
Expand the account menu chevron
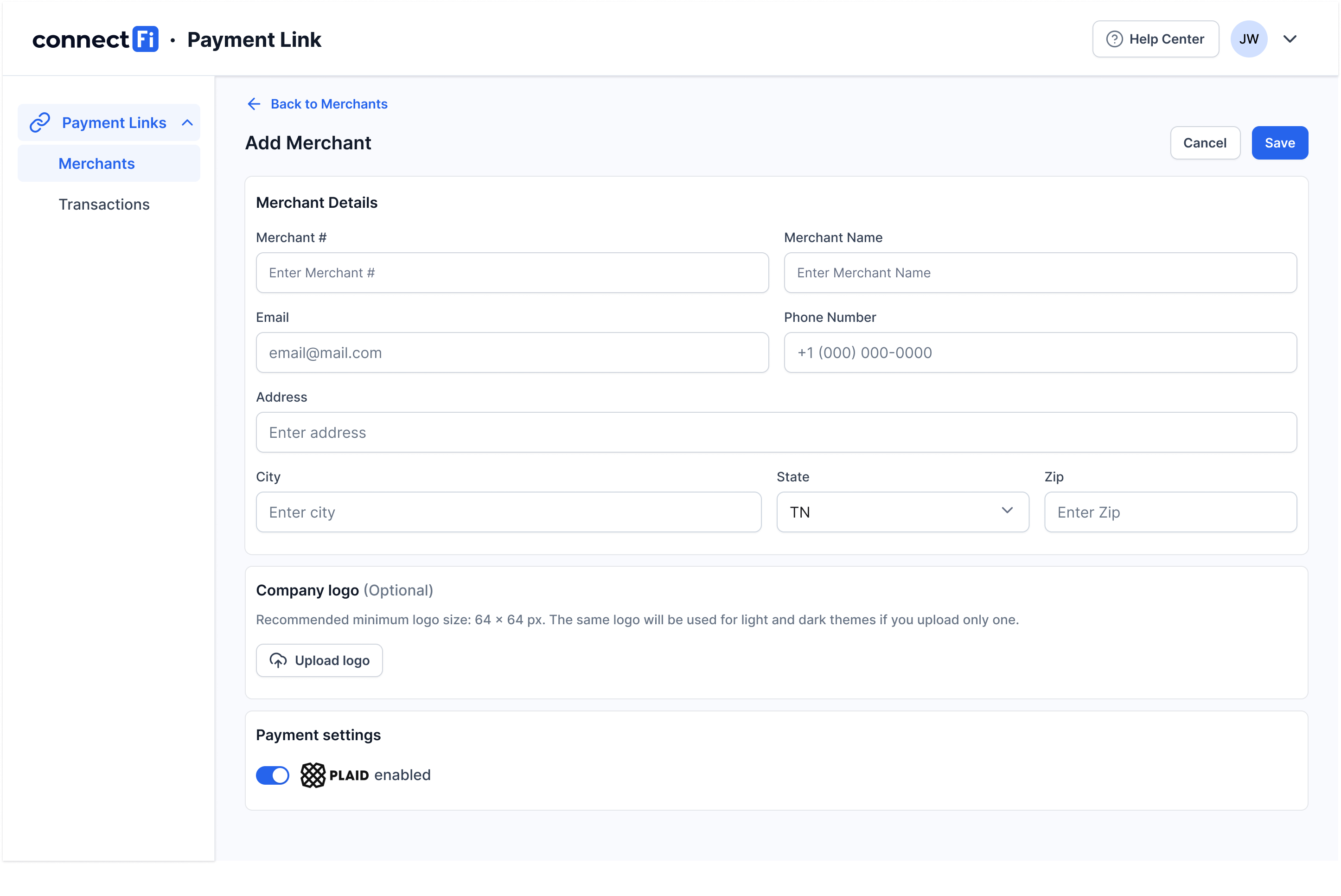(1290, 39)
